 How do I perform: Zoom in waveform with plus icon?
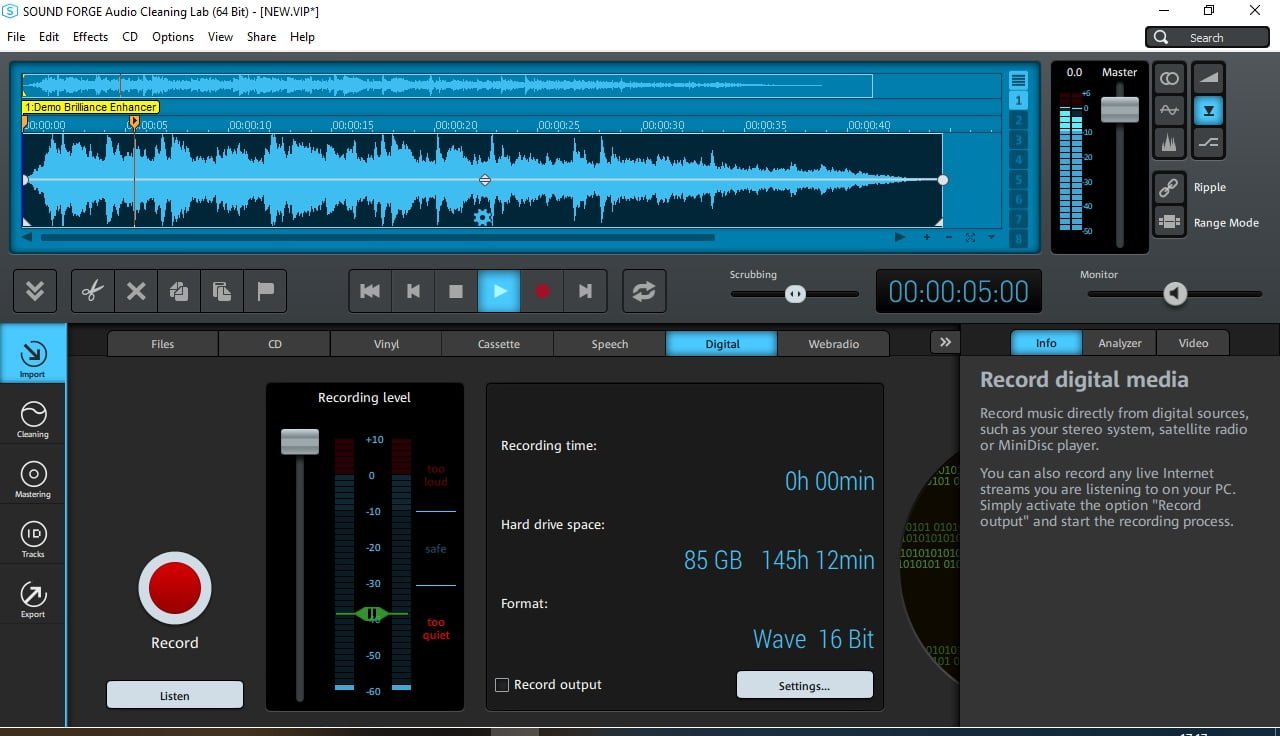click(x=927, y=237)
